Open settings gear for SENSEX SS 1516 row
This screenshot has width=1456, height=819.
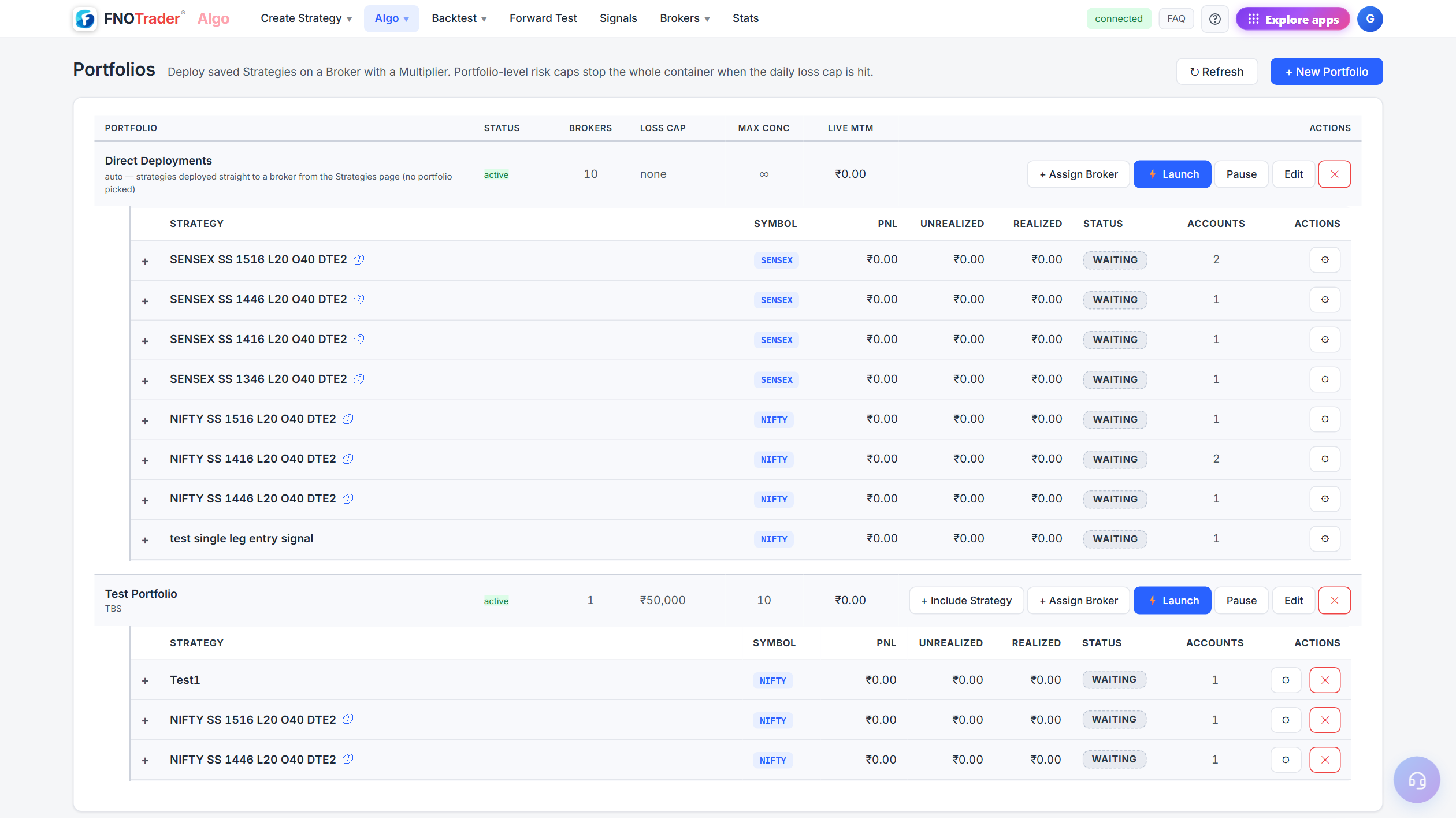[1324, 260]
